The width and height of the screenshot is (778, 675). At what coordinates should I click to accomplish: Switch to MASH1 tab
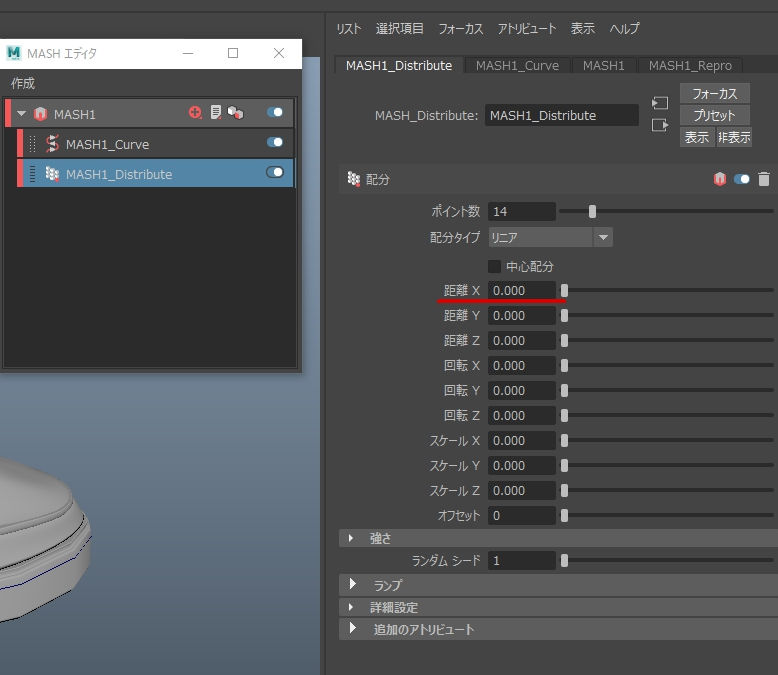tap(603, 66)
